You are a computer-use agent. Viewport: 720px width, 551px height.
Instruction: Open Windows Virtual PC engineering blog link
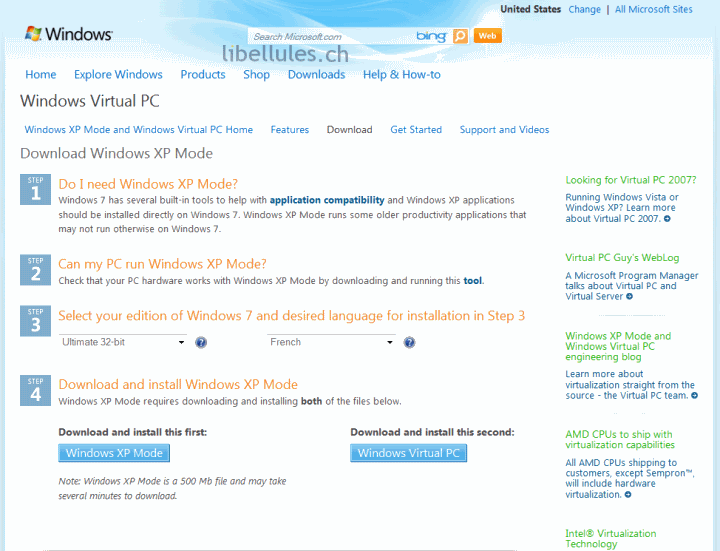[x=618, y=346]
